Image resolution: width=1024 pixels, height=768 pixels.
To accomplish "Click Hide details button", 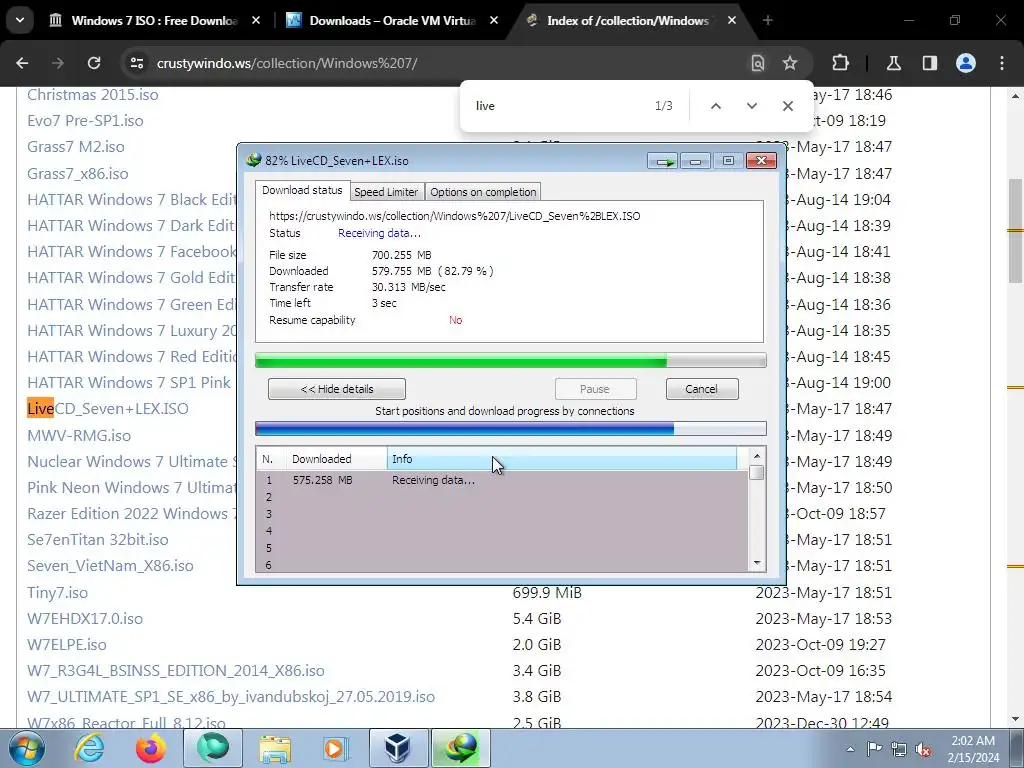I will pyautogui.click(x=336, y=389).
